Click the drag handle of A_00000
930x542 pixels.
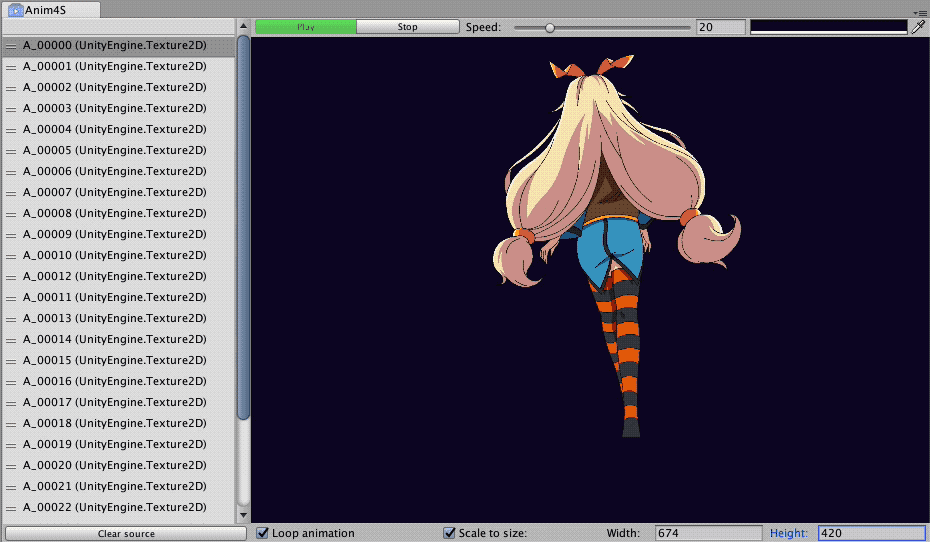tap(11, 46)
